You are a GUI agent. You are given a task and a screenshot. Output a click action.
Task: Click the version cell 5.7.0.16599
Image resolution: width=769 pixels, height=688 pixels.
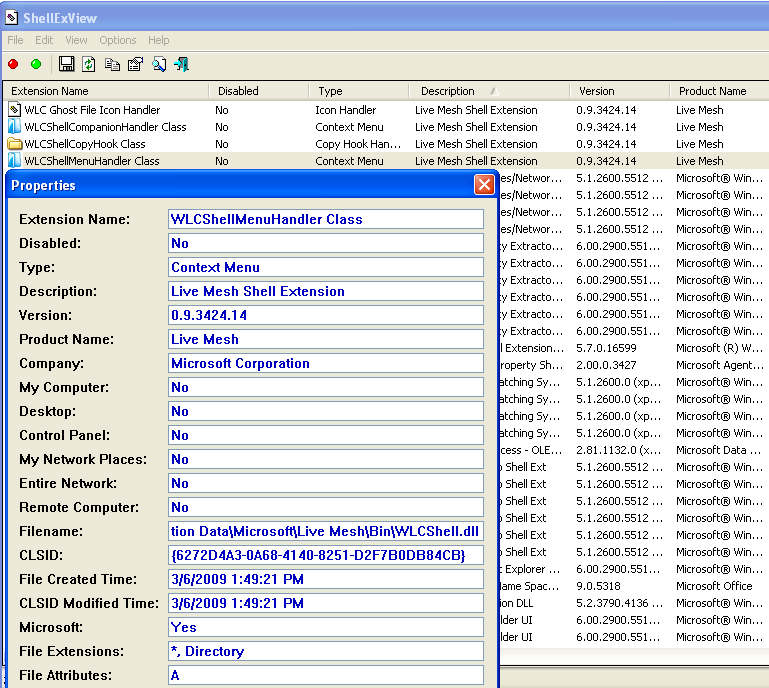(606, 348)
